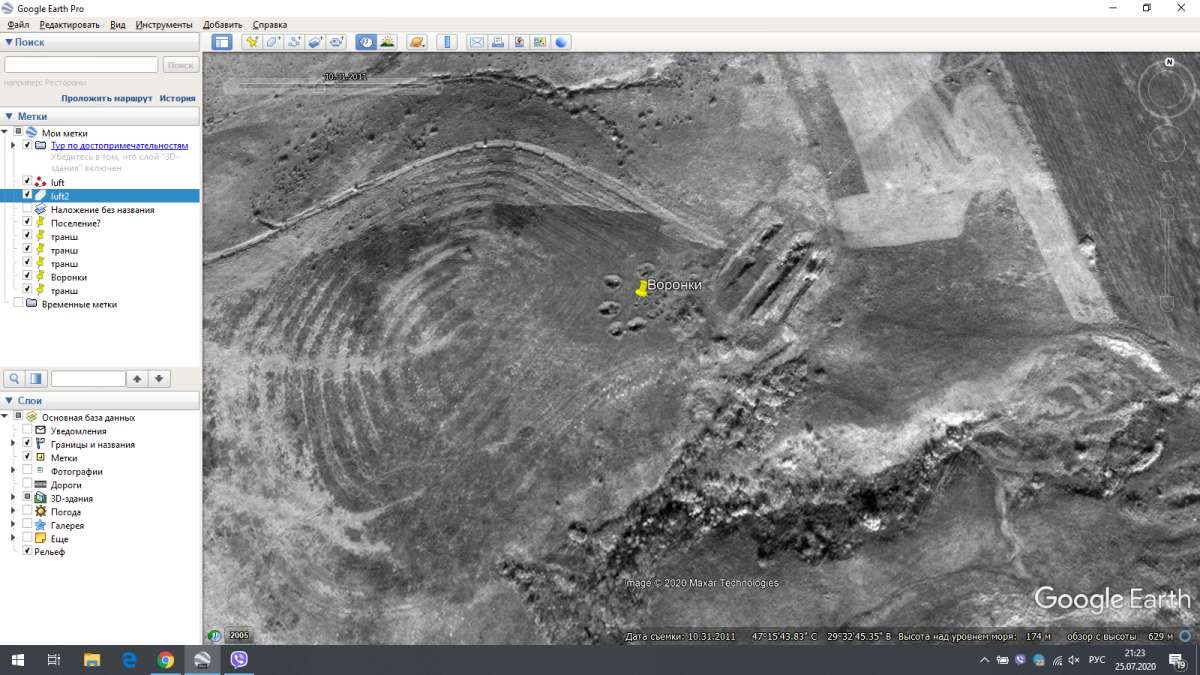Expand the Границы и названия layer

13,444
